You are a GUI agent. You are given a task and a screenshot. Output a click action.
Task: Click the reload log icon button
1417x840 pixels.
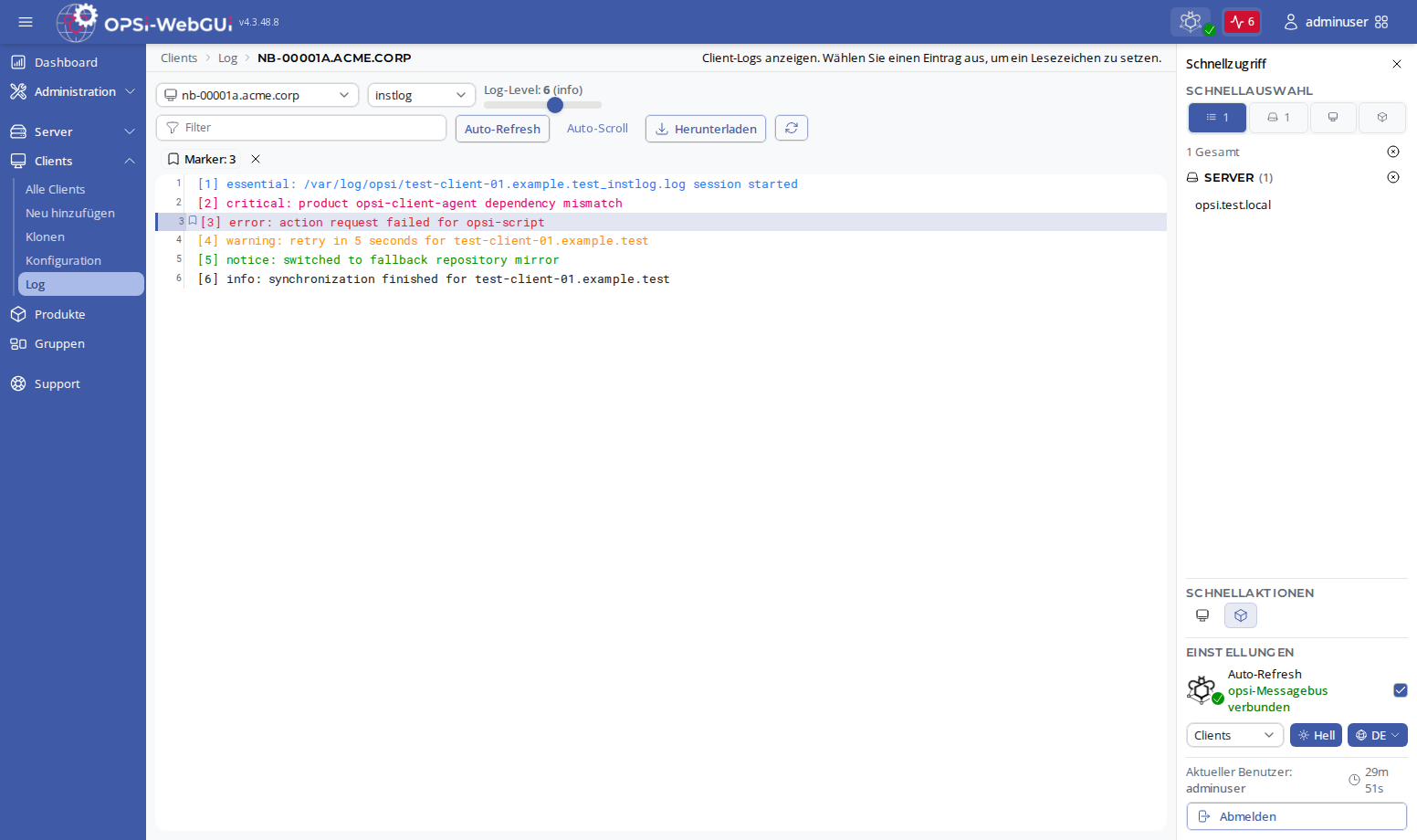pyautogui.click(x=792, y=128)
